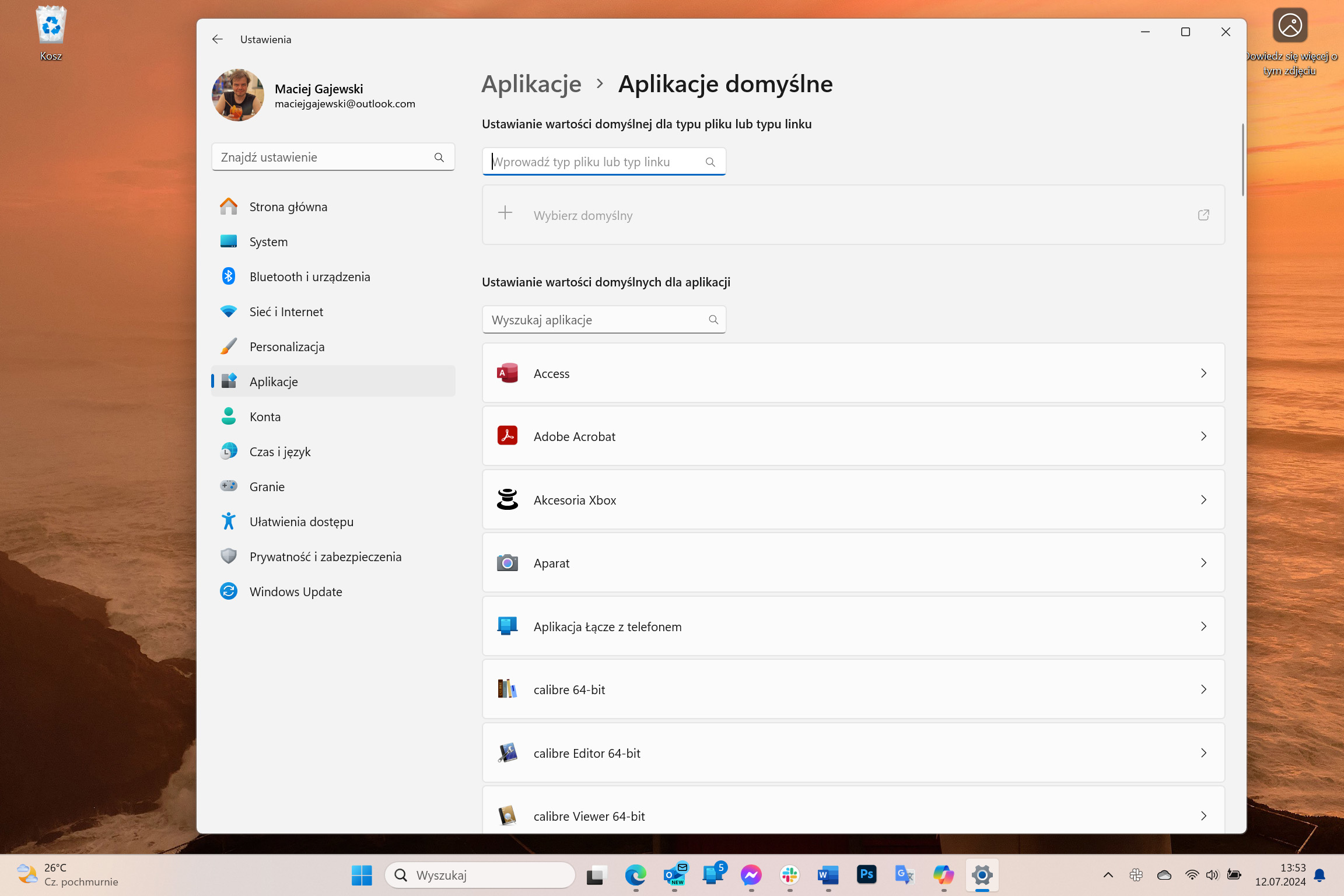The height and width of the screenshot is (896, 1344).
Task: Click the Aparat camera icon
Action: tap(508, 563)
